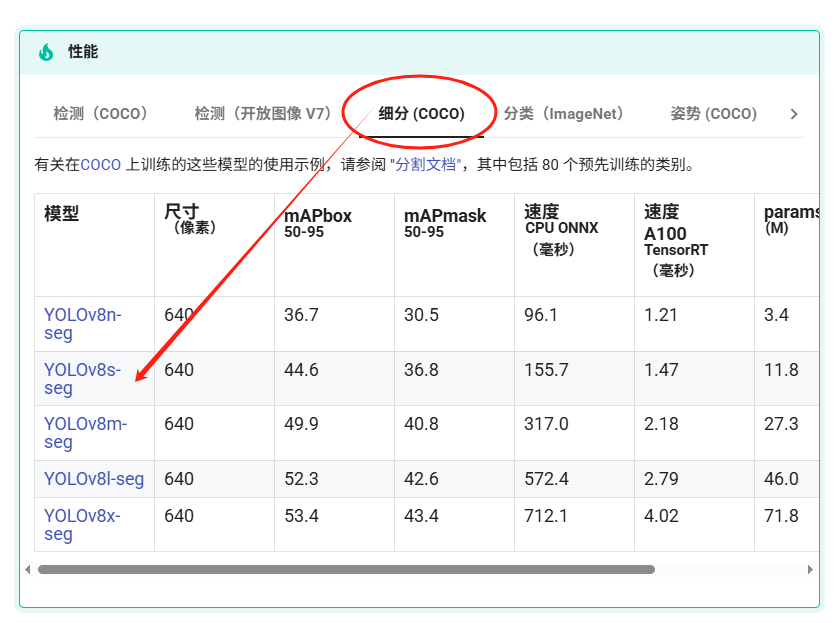This screenshot has width=834, height=623.
Task: Open the YOLOv8s-seg model link
Action: coord(82,378)
